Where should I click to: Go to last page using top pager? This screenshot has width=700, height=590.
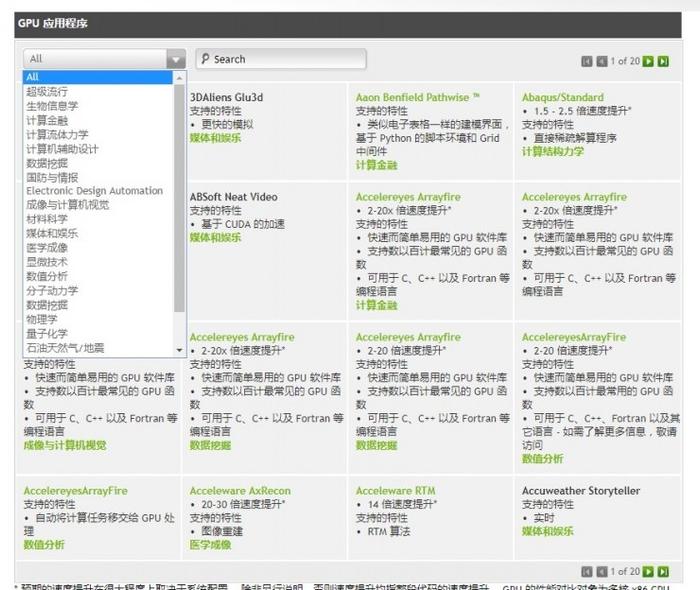[663, 61]
